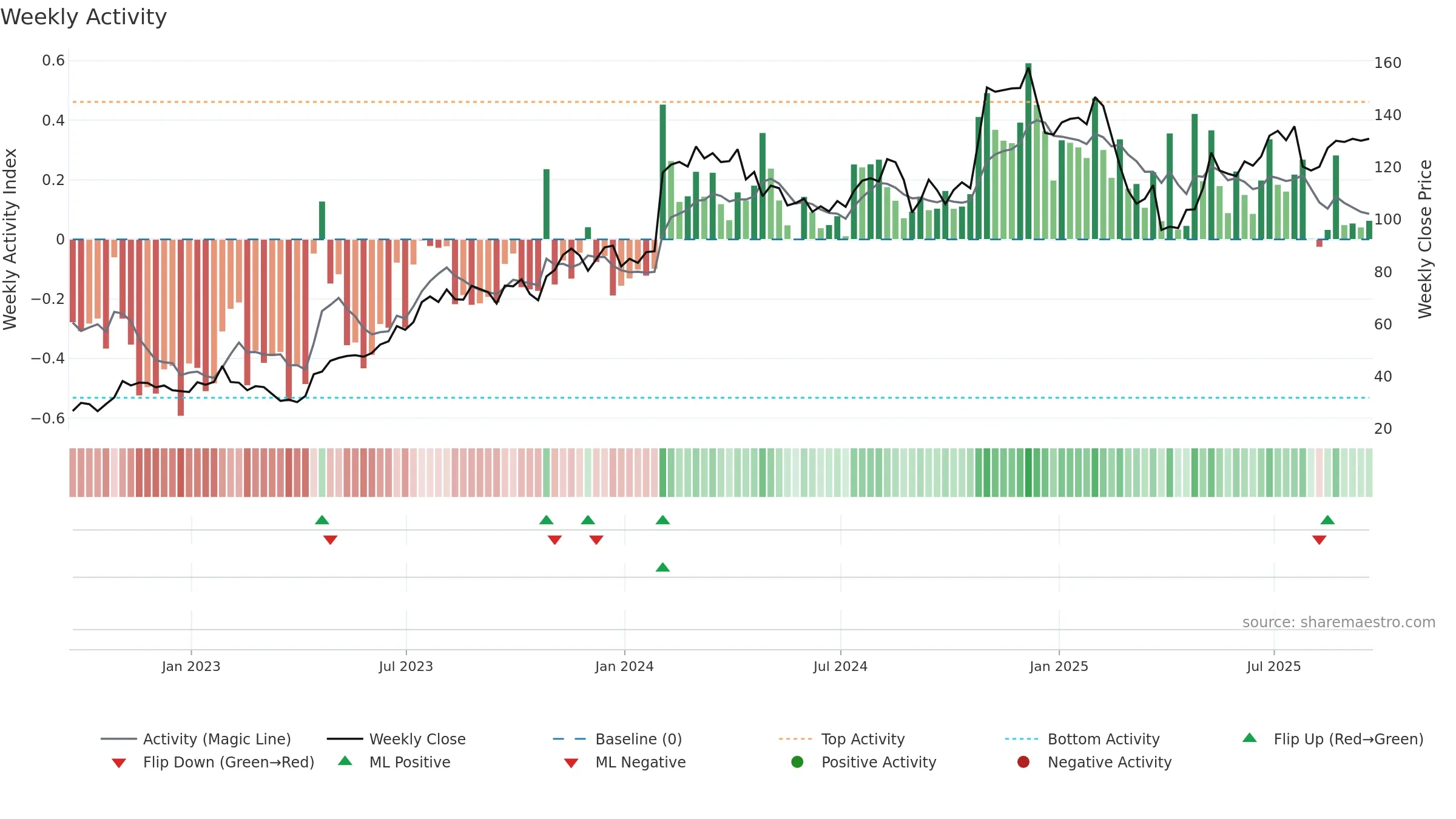
Task: Click the Weekly Close Price axis title
Action: 1425,239
